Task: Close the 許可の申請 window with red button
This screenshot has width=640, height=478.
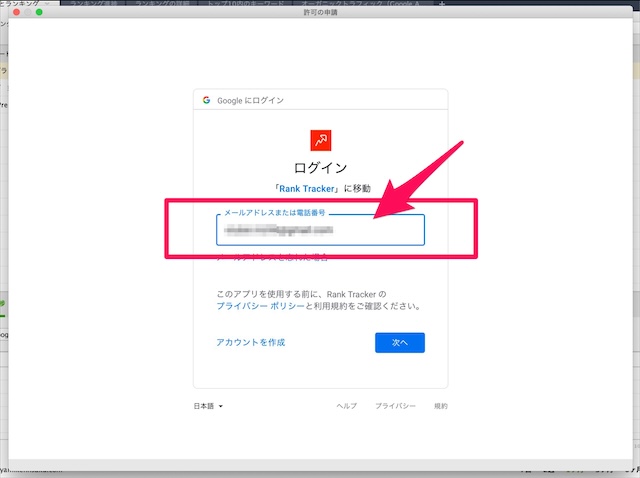Action: pyautogui.click(x=16, y=12)
